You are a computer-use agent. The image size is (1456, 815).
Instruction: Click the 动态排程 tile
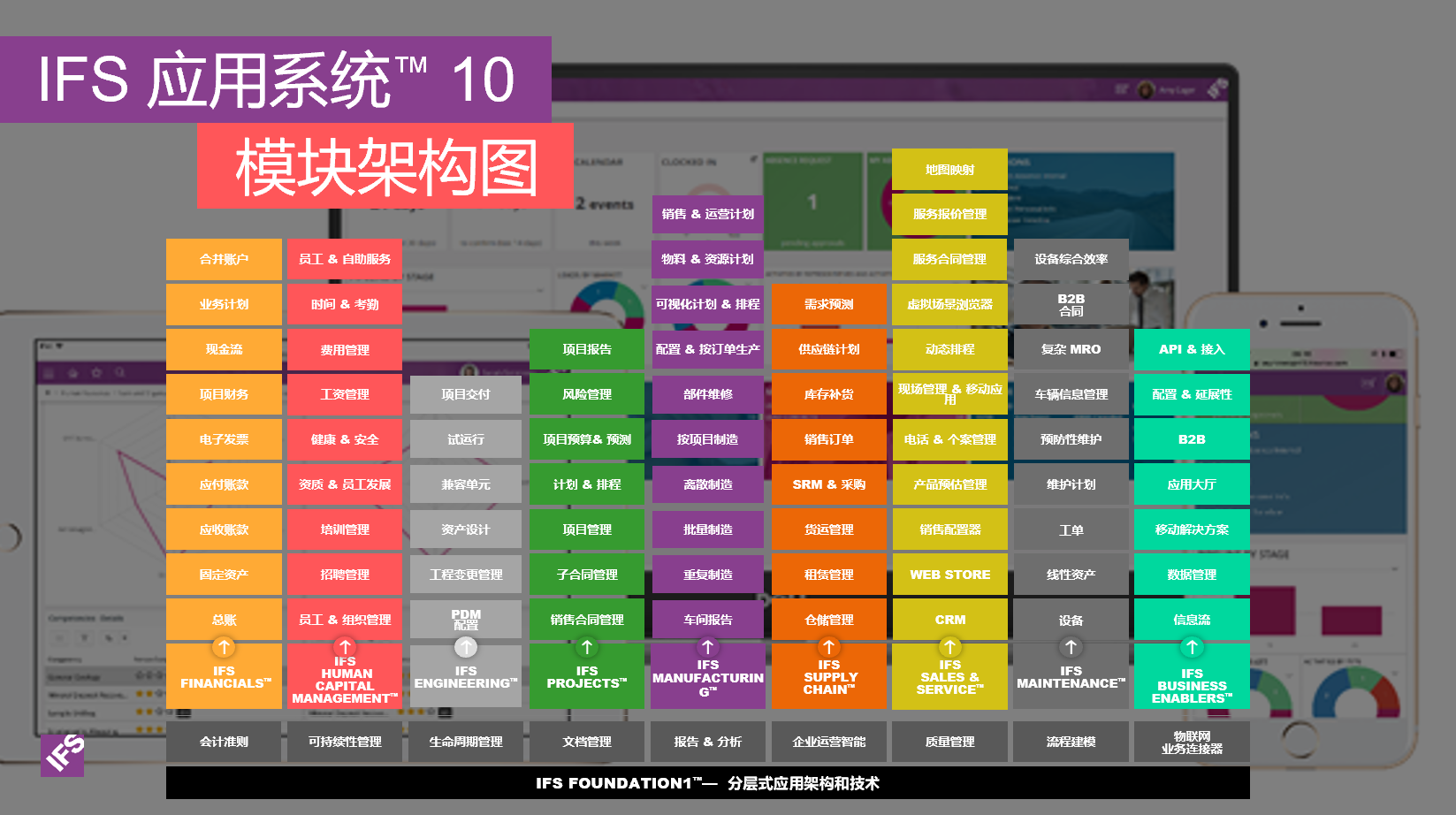pyautogui.click(x=949, y=349)
